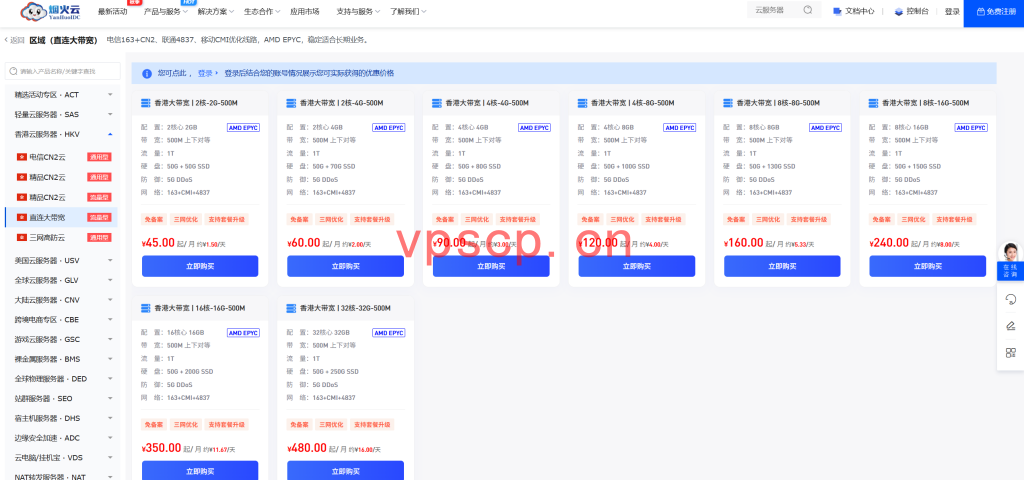Viewport: 1024px width, 480px height.
Task: Click the info icon in the blue login banner
Action: [x=147, y=73]
